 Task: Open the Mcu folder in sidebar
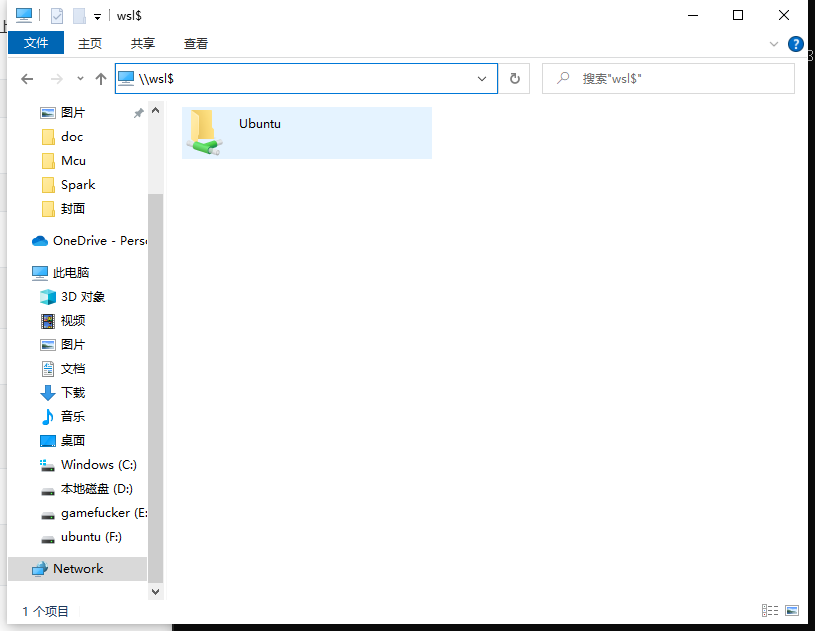pyautogui.click(x=73, y=161)
